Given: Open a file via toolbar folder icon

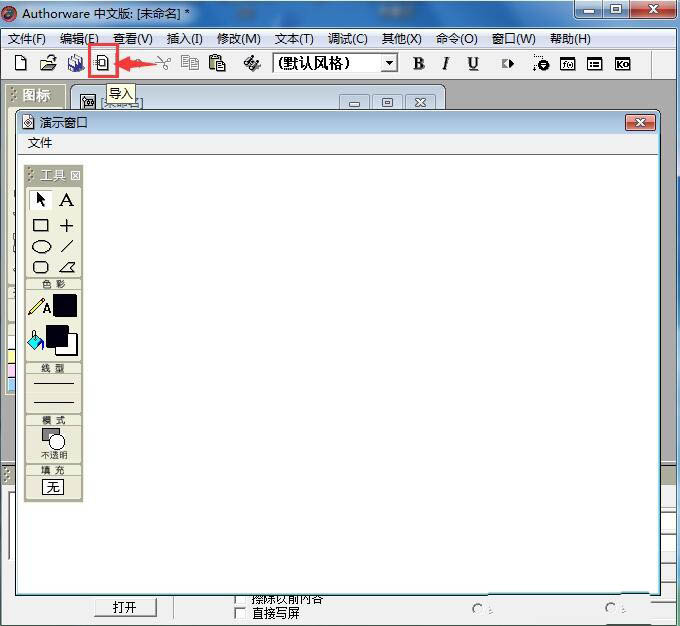Looking at the screenshot, I should [48, 63].
